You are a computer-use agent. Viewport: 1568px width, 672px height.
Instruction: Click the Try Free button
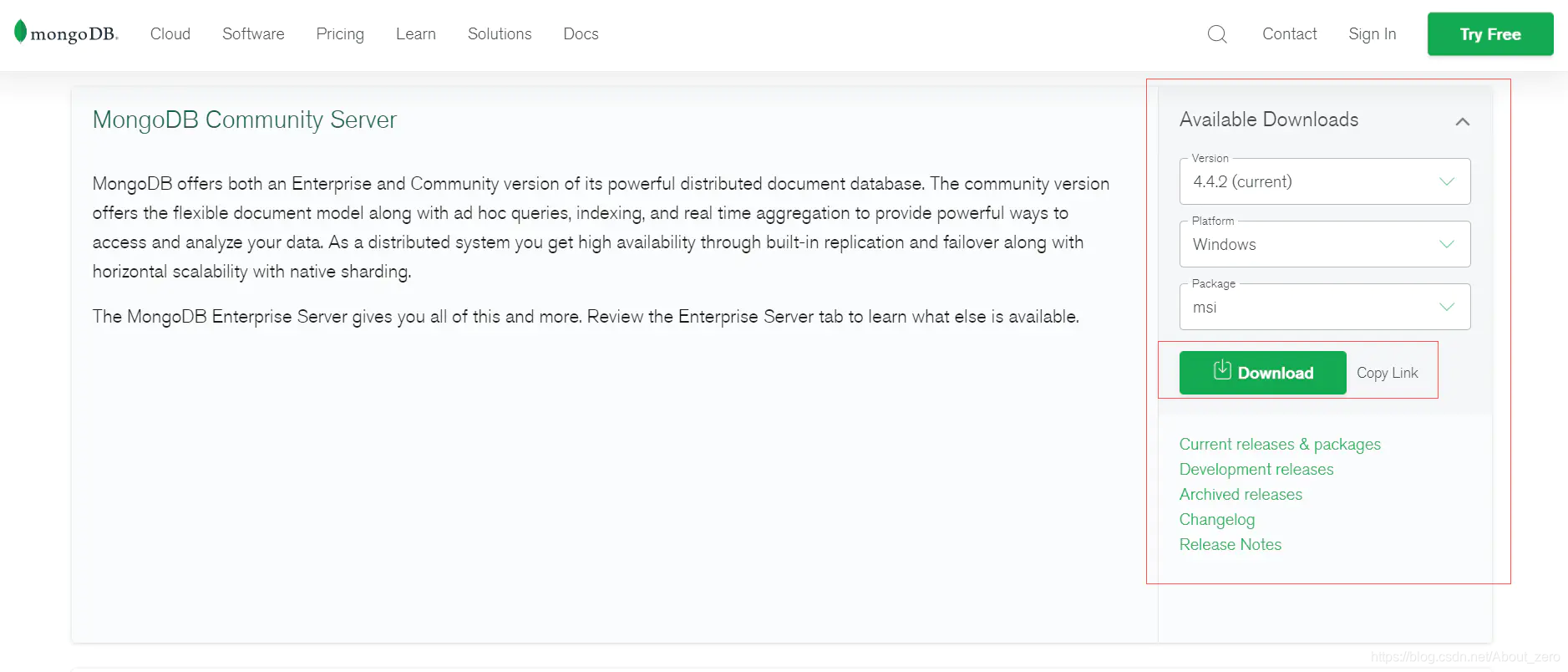1490,34
